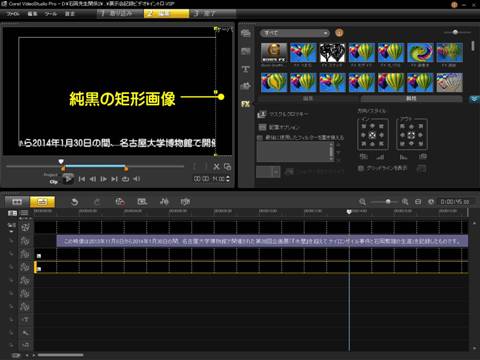Click the alignment options button

point(279,127)
